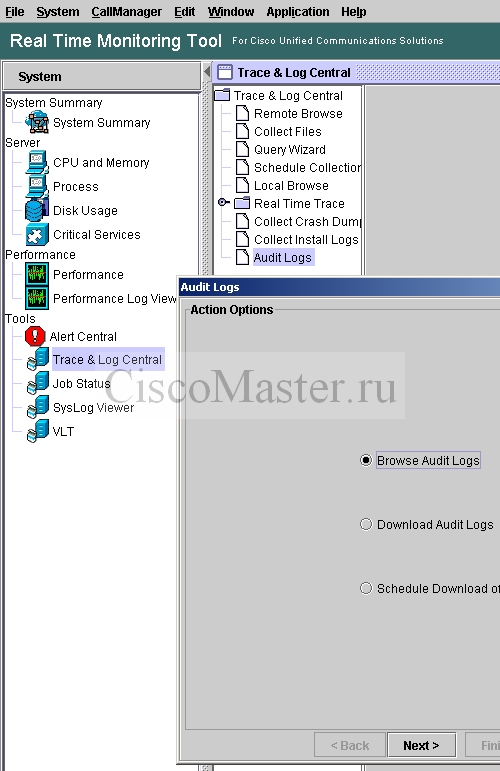Select Remote Browse in the tree
The image size is (500, 771).
(298, 114)
